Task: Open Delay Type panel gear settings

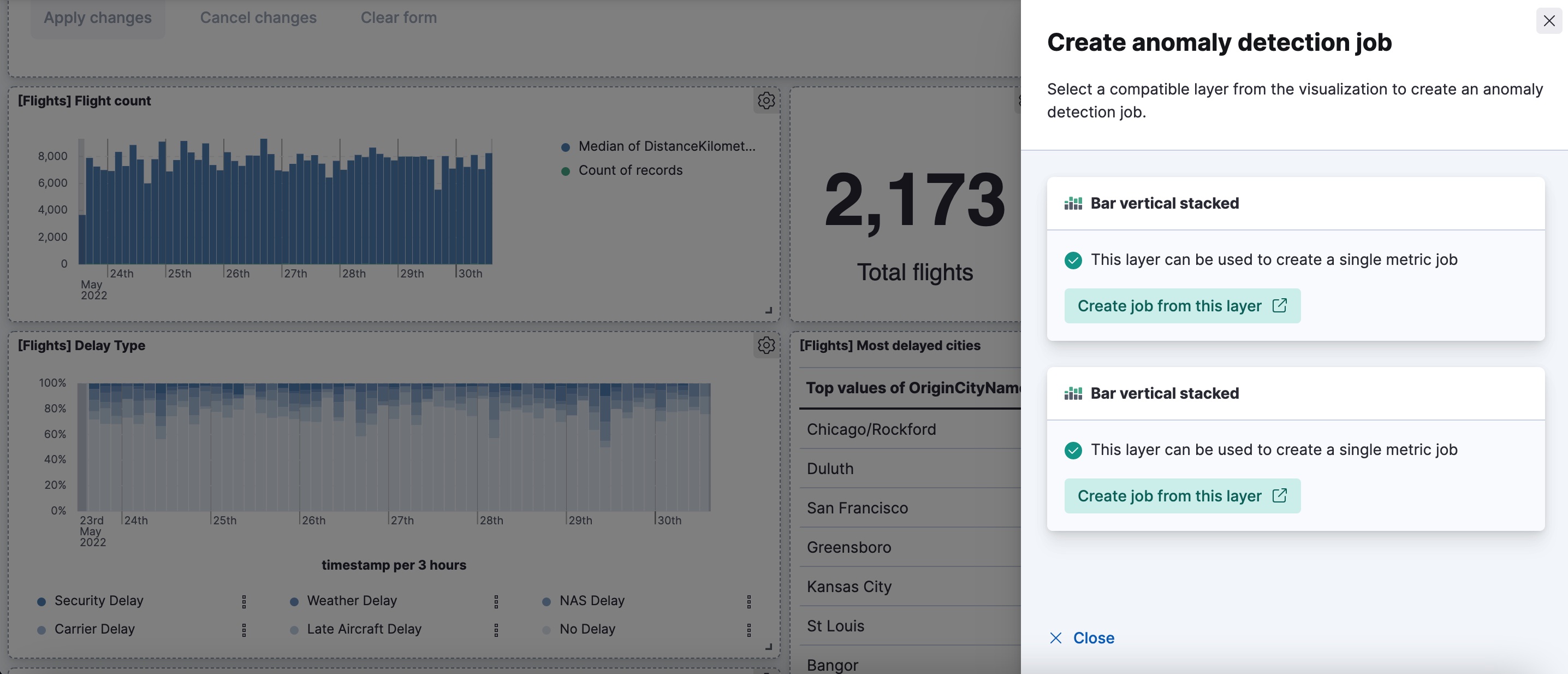Action: tap(766, 345)
